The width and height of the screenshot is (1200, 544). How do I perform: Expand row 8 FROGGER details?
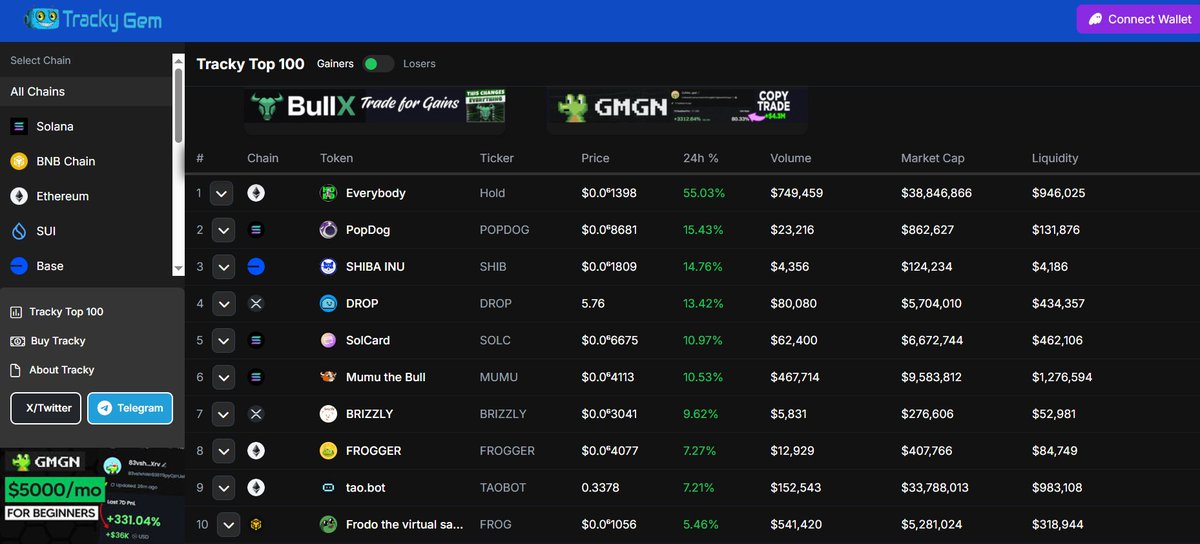223,451
